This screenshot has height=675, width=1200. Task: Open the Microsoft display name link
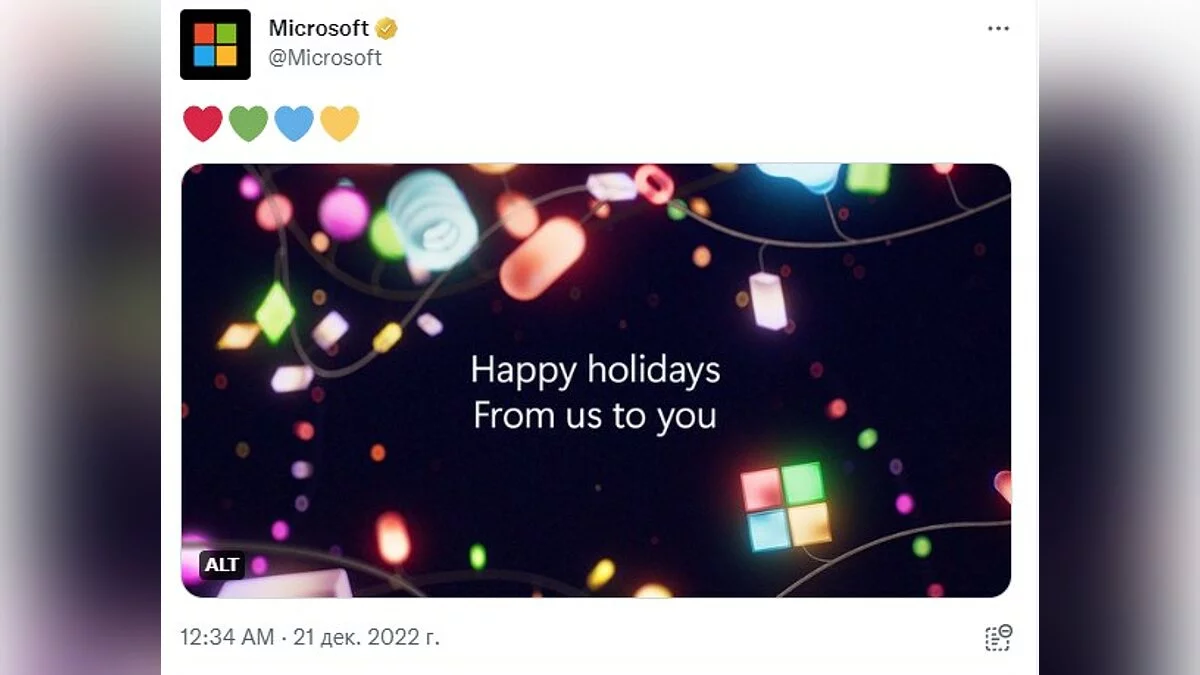[318, 28]
